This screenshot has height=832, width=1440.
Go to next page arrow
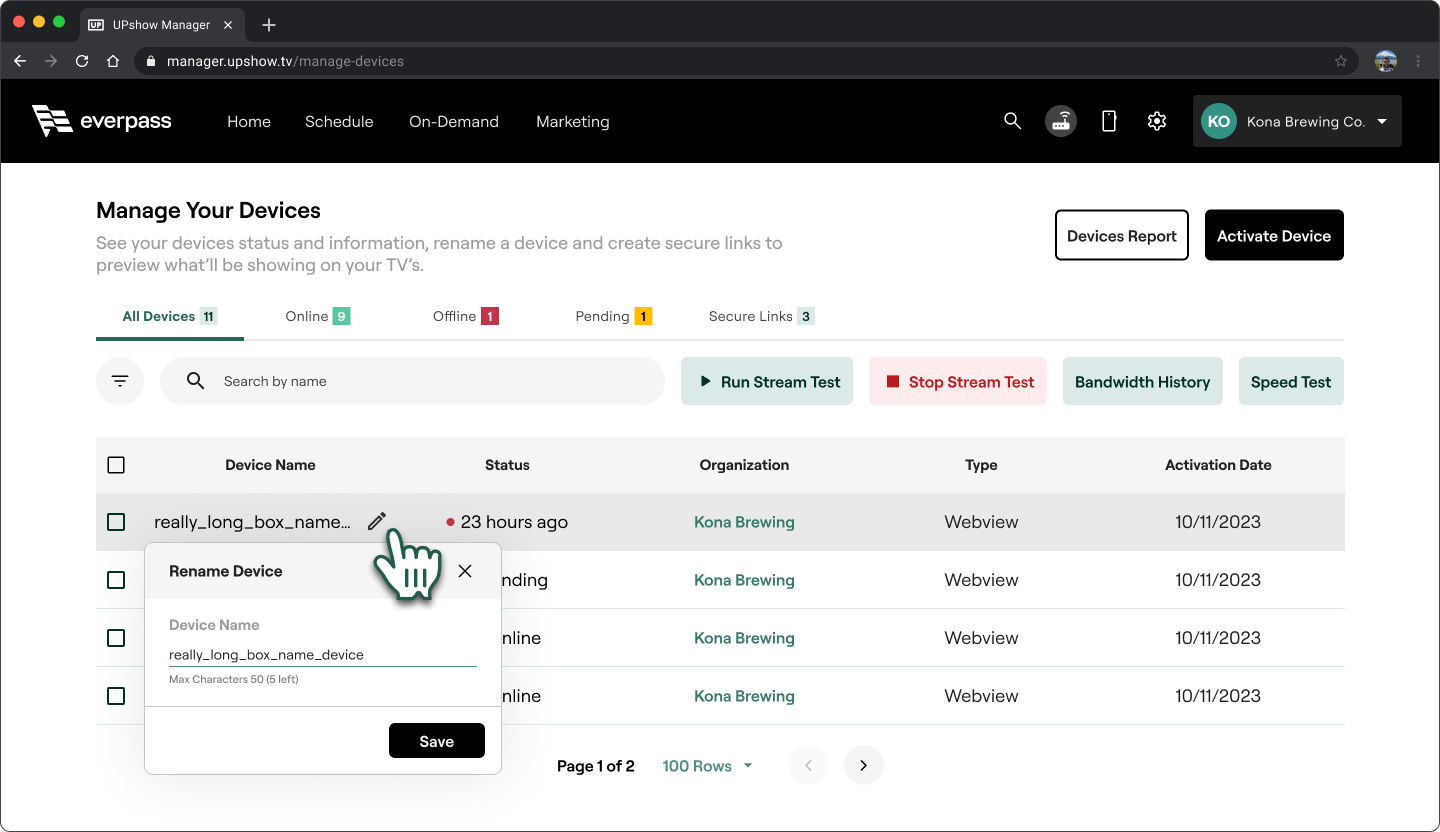[x=864, y=766]
